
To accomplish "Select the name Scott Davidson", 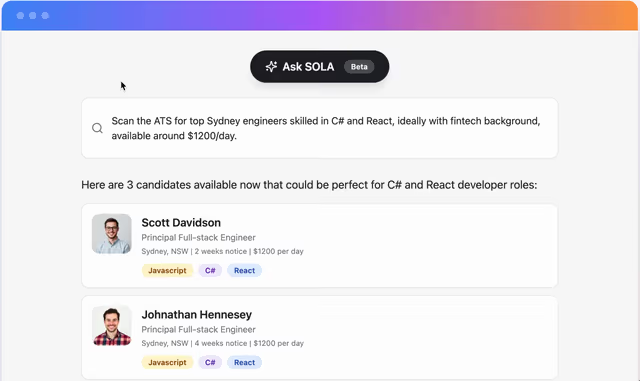I will 181,223.
